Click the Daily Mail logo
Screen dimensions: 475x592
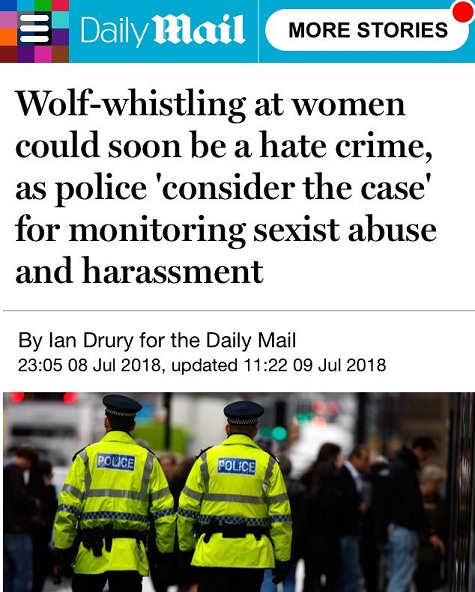click(x=163, y=31)
